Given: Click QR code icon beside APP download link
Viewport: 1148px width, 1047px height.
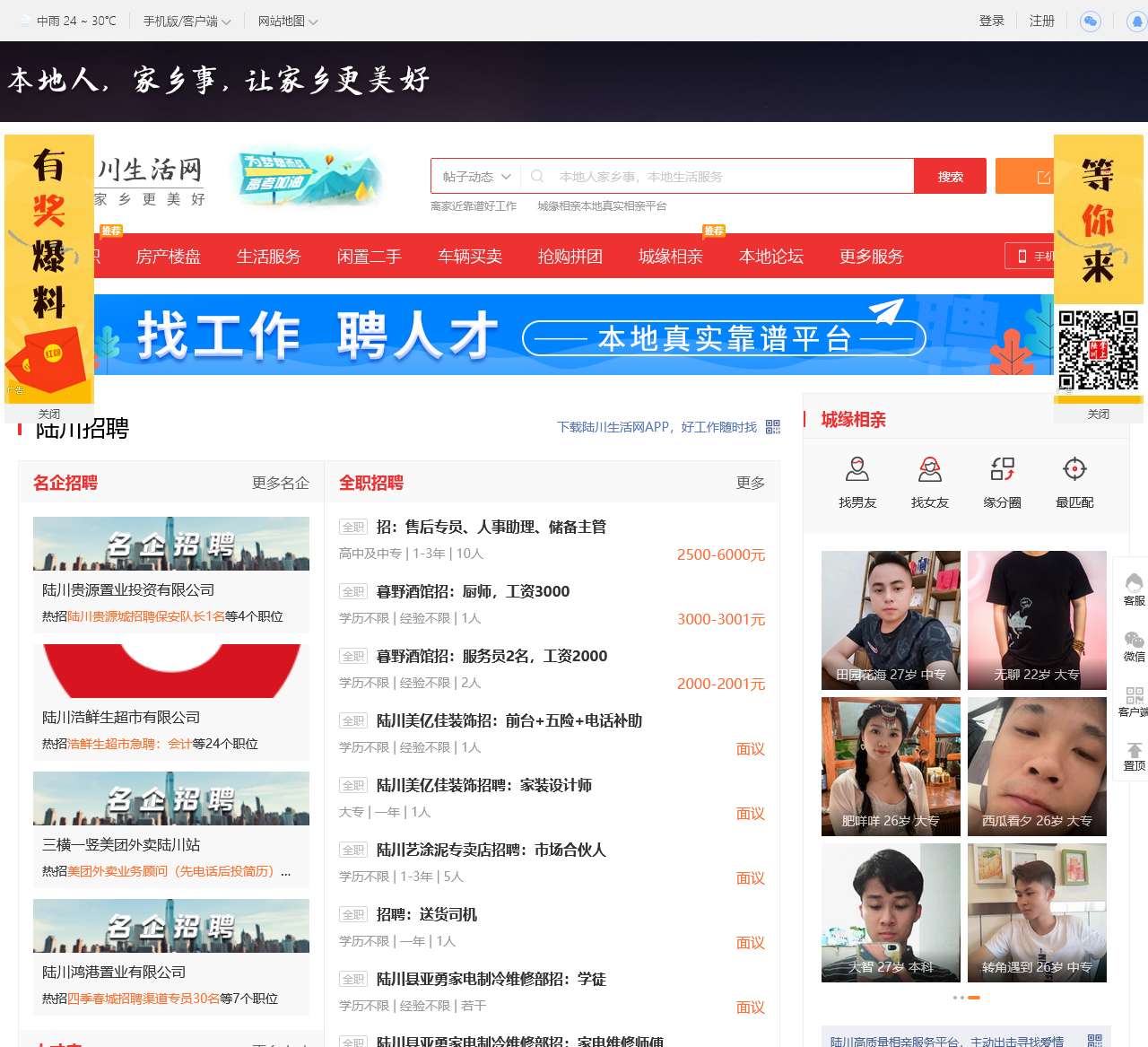Looking at the screenshot, I should [x=773, y=427].
